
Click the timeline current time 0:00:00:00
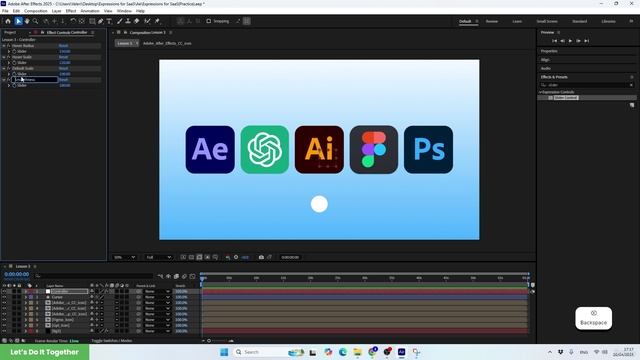point(17,274)
